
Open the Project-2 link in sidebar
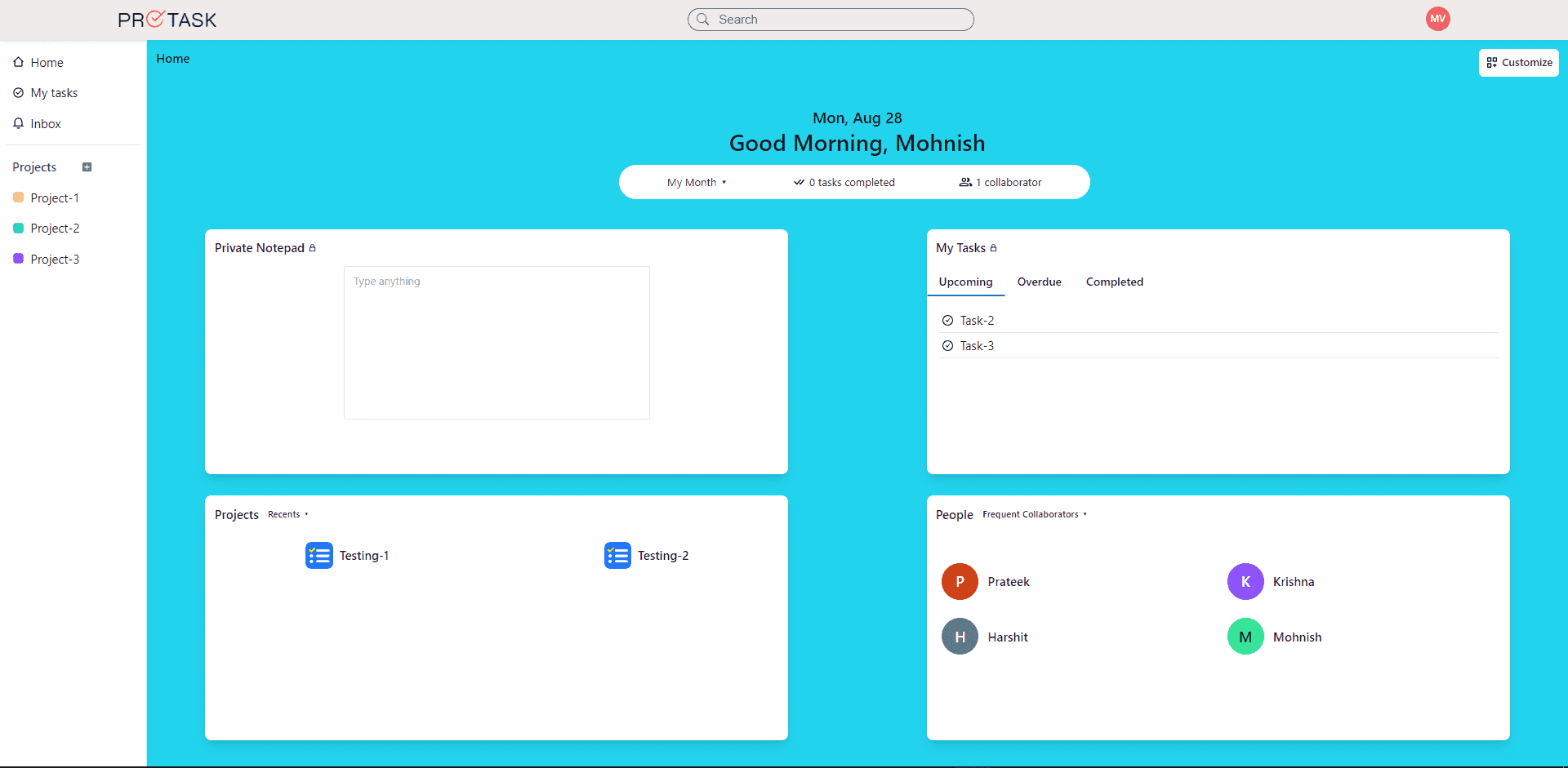(55, 228)
